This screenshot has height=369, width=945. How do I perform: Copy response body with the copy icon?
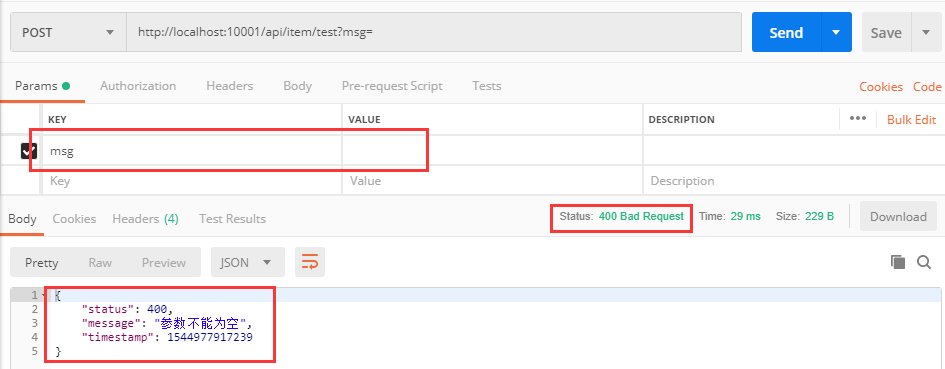coord(898,262)
